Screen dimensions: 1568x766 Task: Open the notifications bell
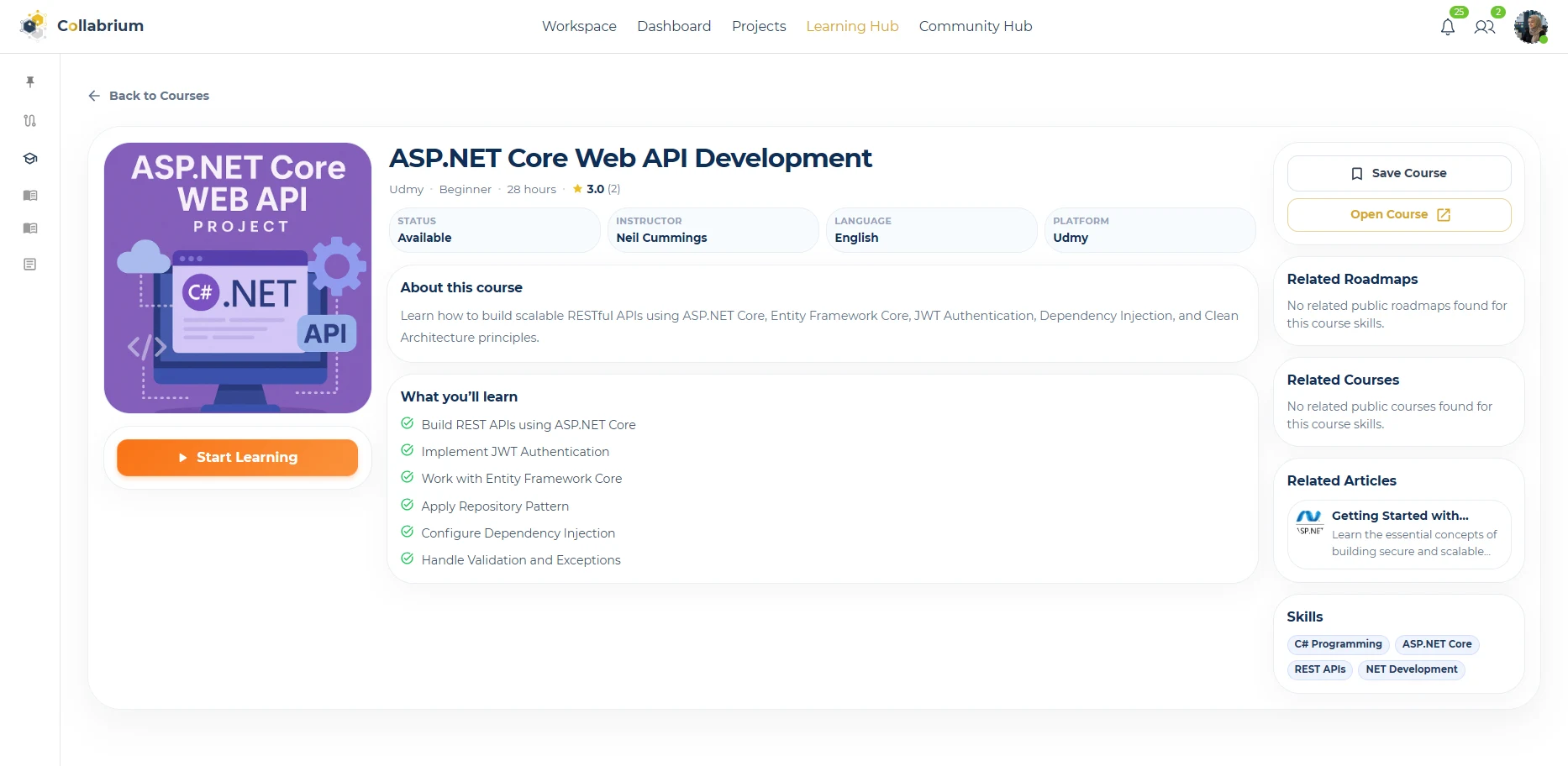pos(1448,27)
